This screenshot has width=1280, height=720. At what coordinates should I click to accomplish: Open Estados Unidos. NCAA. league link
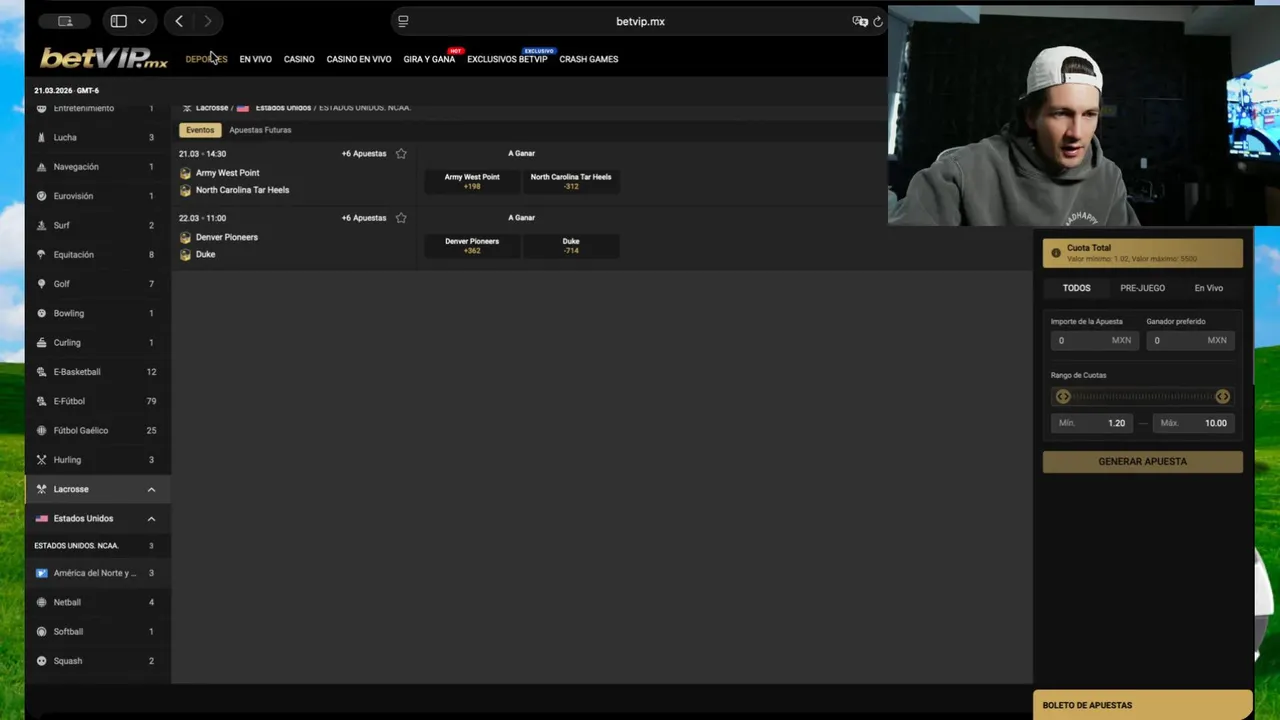[x=76, y=546]
